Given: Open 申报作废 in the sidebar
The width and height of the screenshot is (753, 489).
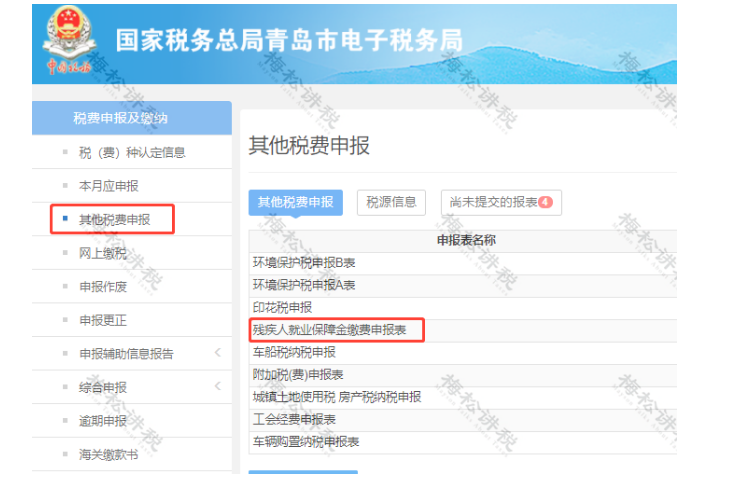Looking at the screenshot, I should tap(103, 287).
